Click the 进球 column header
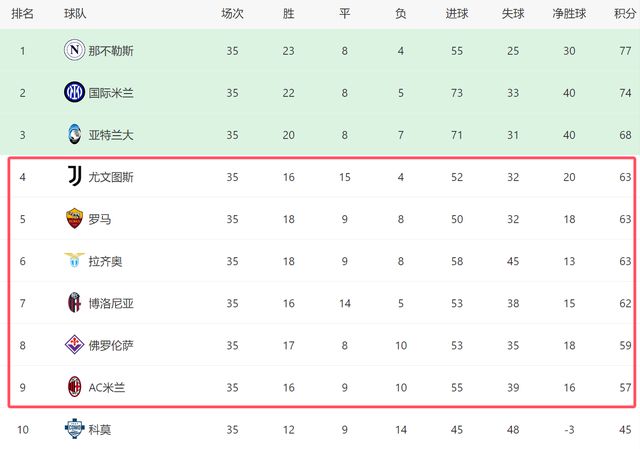This screenshot has height=449, width=640. [x=456, y=14]
